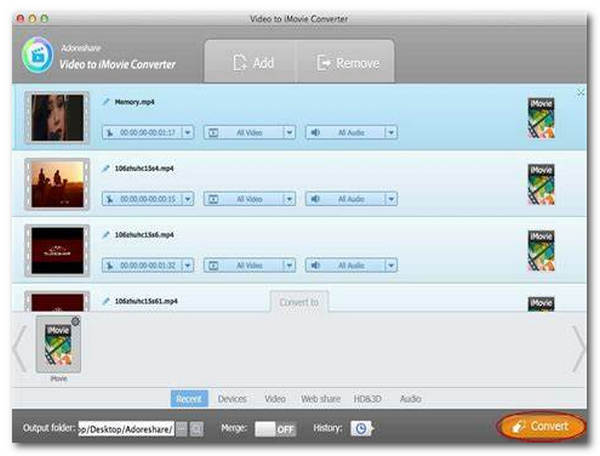Switch to the Recent tab
The height and width of the screenshot is (456, 600).
point(189,399)
